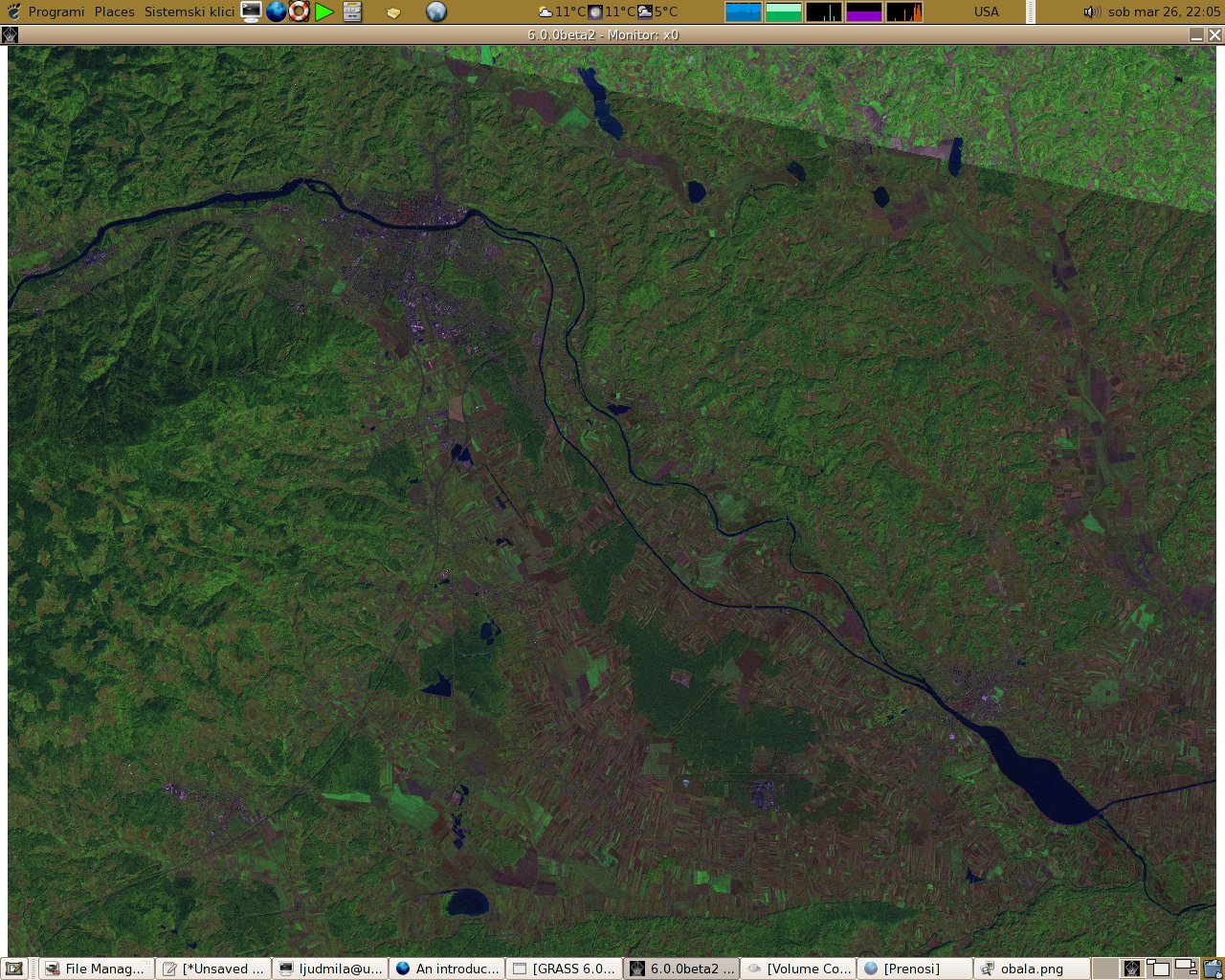Click the USA keyboard layout indicator
Image resolution: width=1225 pixels, height=980 pixels.
[986, 11]
